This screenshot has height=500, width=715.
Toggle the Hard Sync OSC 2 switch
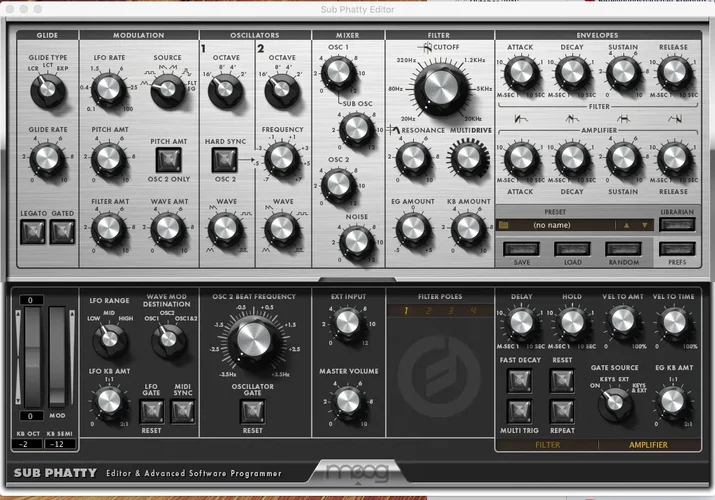point(225,160)
